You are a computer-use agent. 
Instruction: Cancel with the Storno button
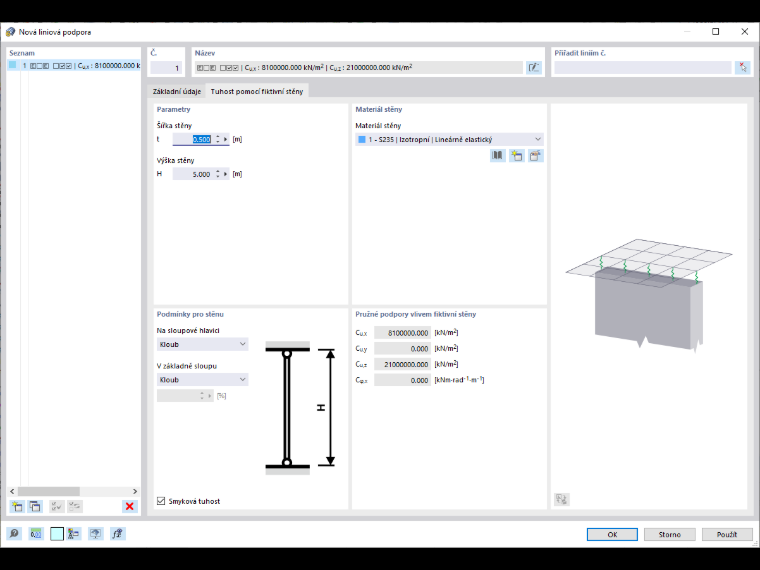coord(669,534)
